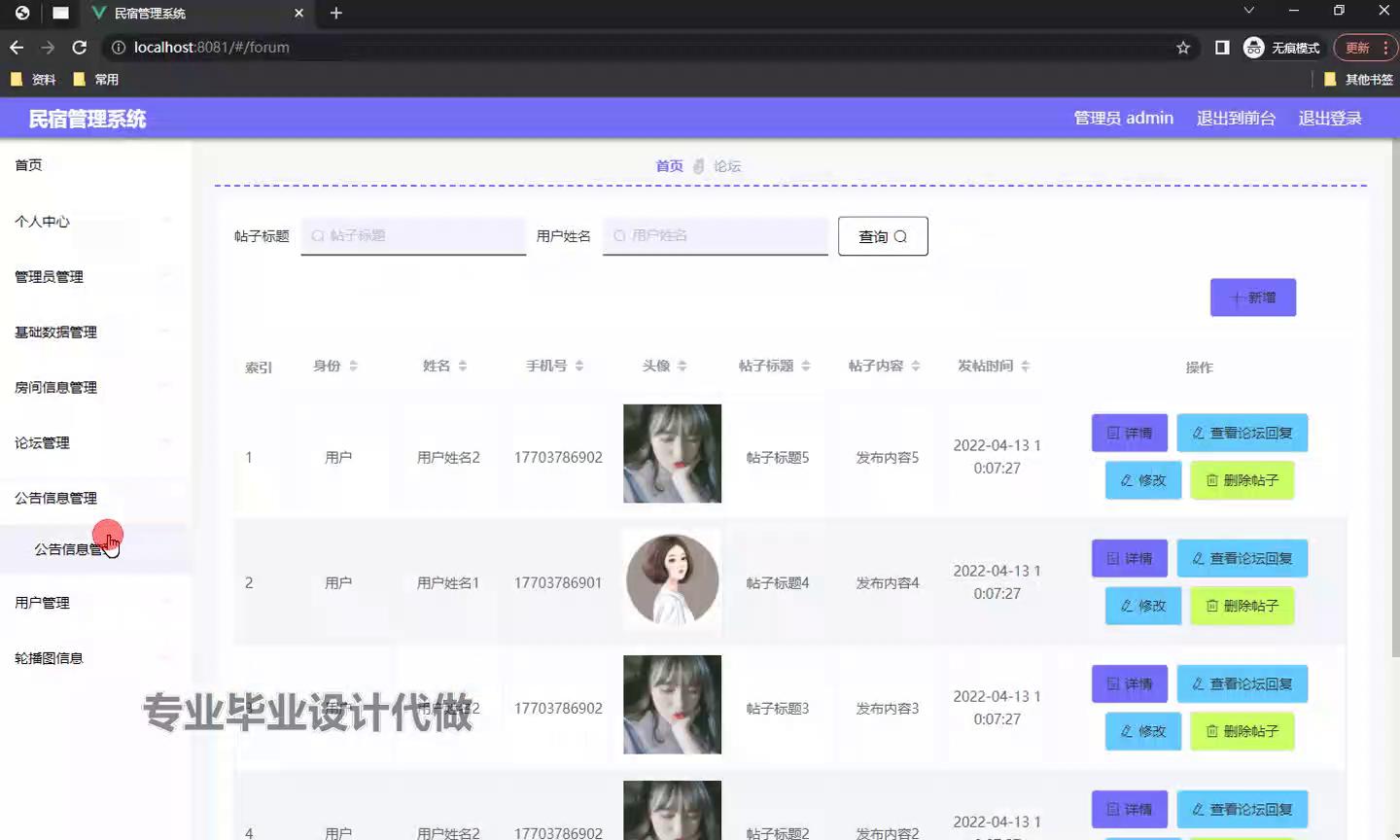
Task: Open avatar image of 帖子标题4 row
Action: [x=672, y=578]
